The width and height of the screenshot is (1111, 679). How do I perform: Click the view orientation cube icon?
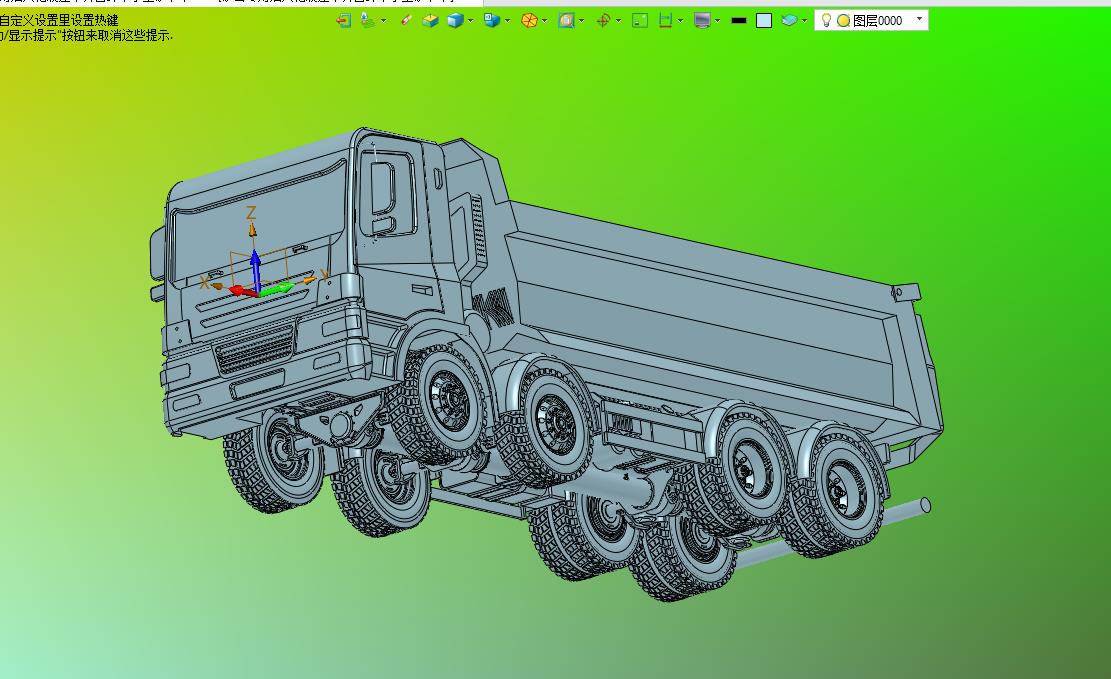pyautogui.click(x=492, y=21)
